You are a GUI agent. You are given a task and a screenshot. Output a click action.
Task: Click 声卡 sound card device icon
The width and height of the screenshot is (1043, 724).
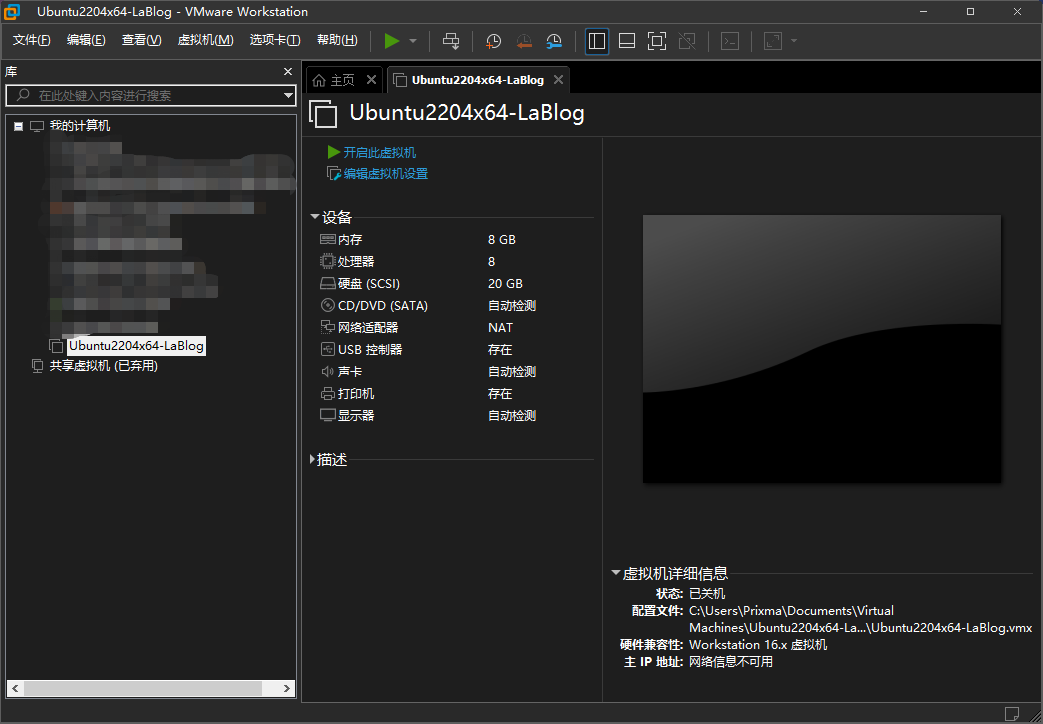[x=327, y=371]
